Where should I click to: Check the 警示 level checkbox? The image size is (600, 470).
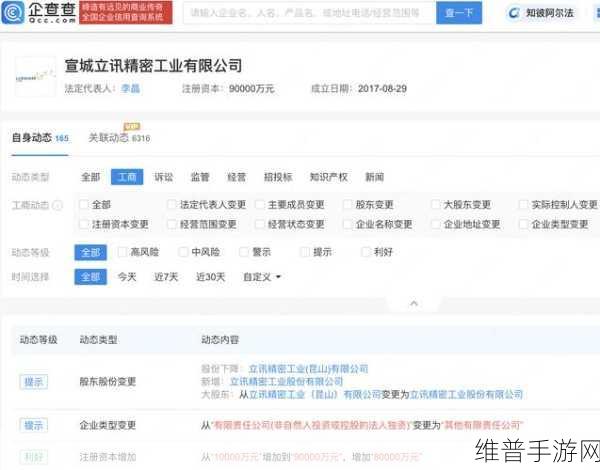click(244, 252)
